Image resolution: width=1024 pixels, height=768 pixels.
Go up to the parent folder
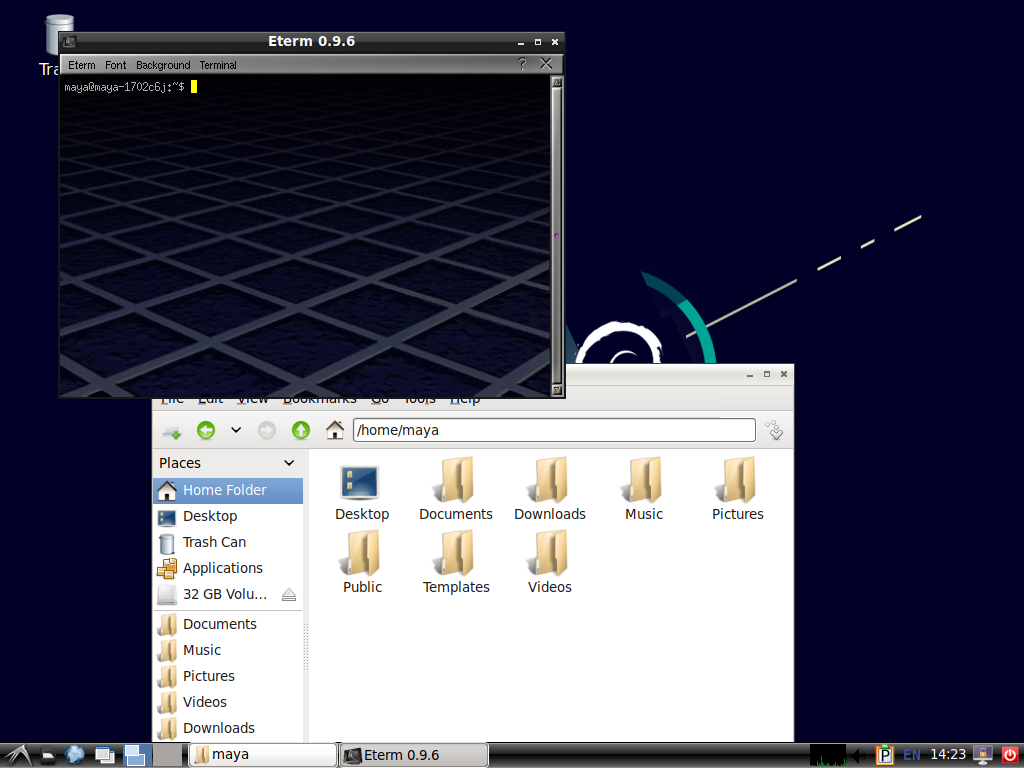[x=301, y=430]
